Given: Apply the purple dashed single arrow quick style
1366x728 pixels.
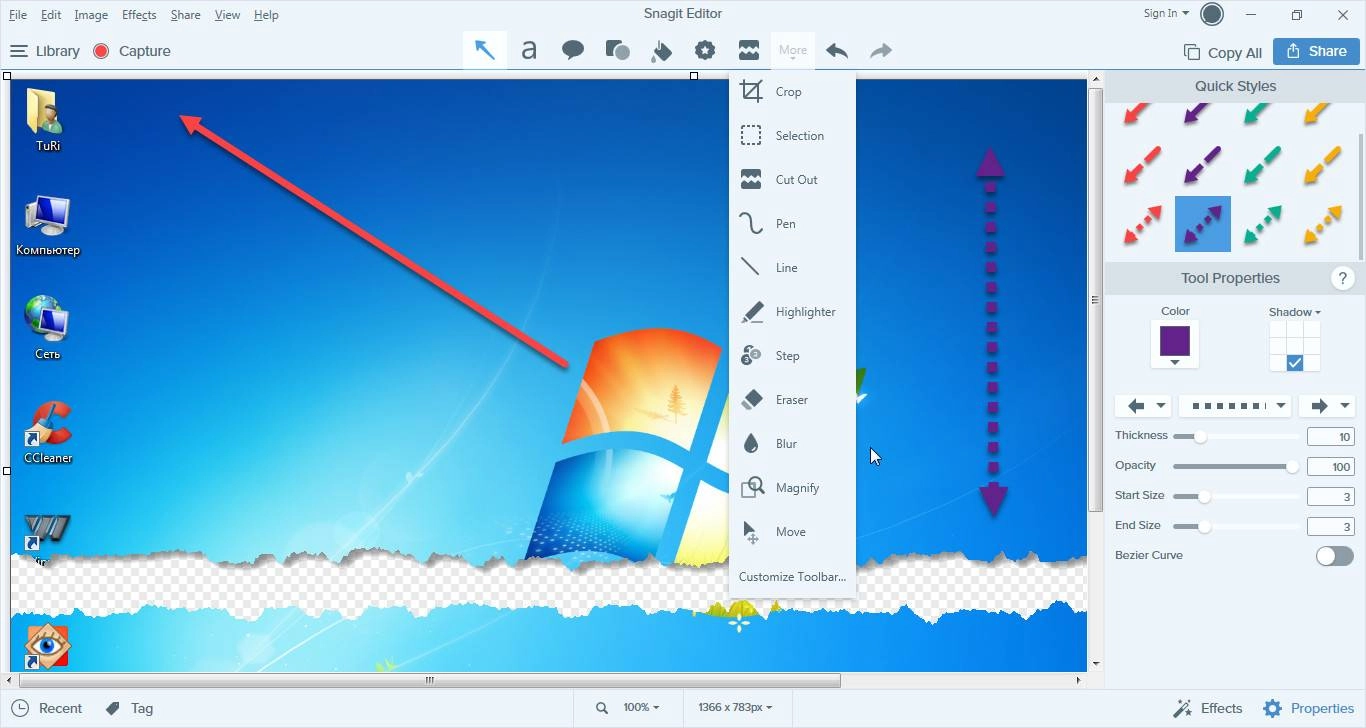Looking at the screenshot, I should 1202,165.
